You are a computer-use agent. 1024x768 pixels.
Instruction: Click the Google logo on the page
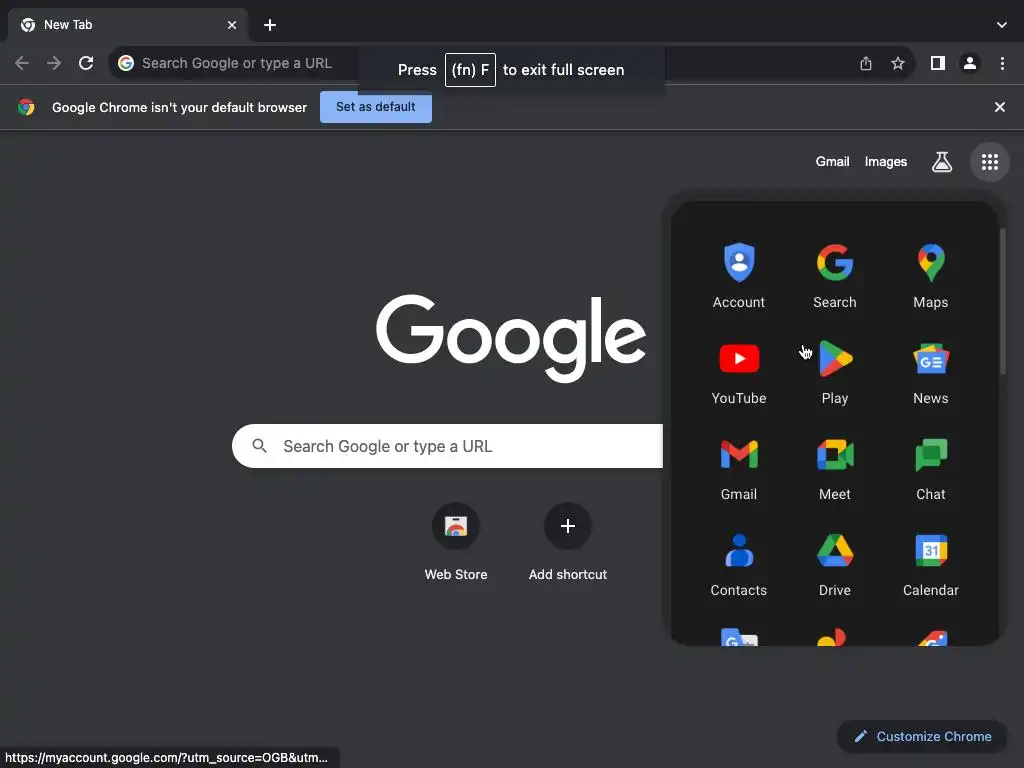click(511, 338)
